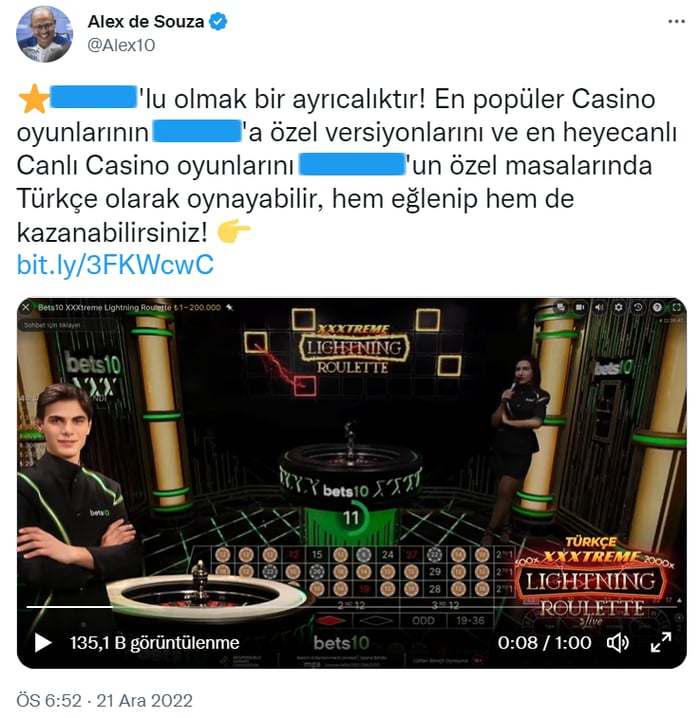Switch the in-game video camera view
The width and height of the screenshot is (700, 718).
580,307
